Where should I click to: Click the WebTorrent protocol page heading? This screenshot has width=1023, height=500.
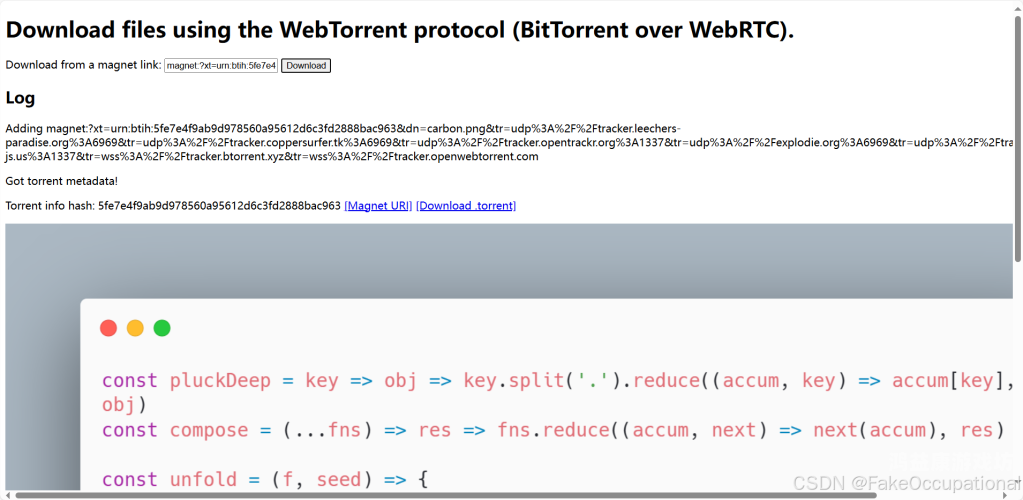coord(400,29)
